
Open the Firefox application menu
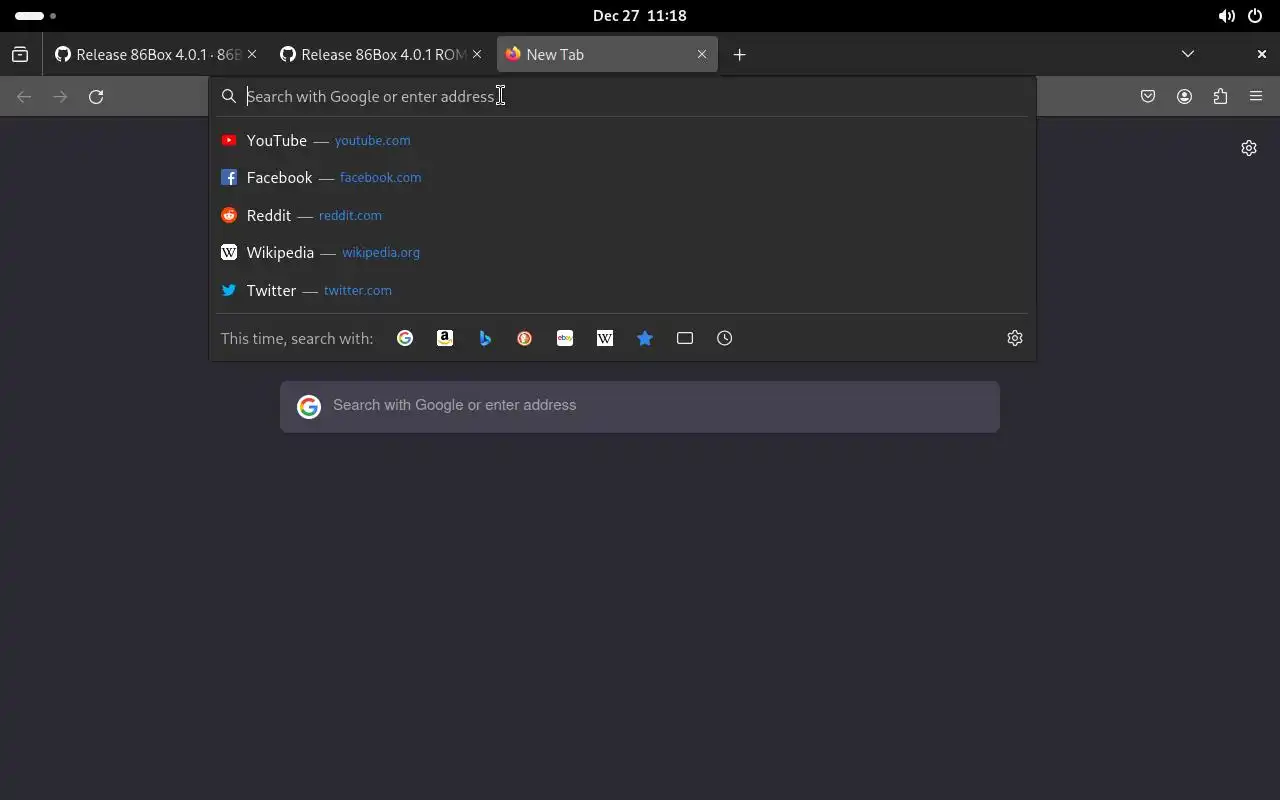pos(1256,96)
